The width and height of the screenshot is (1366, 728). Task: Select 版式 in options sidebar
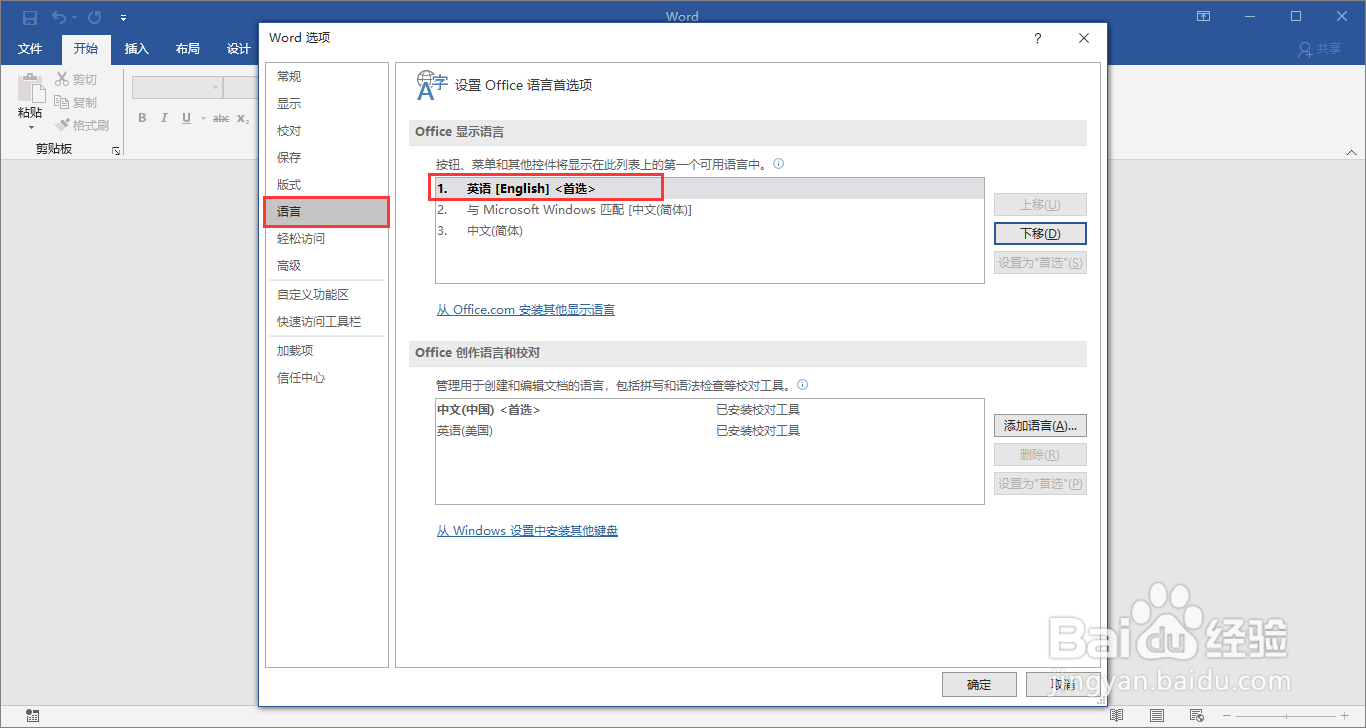pyautogui.click(x=326, y=185)
